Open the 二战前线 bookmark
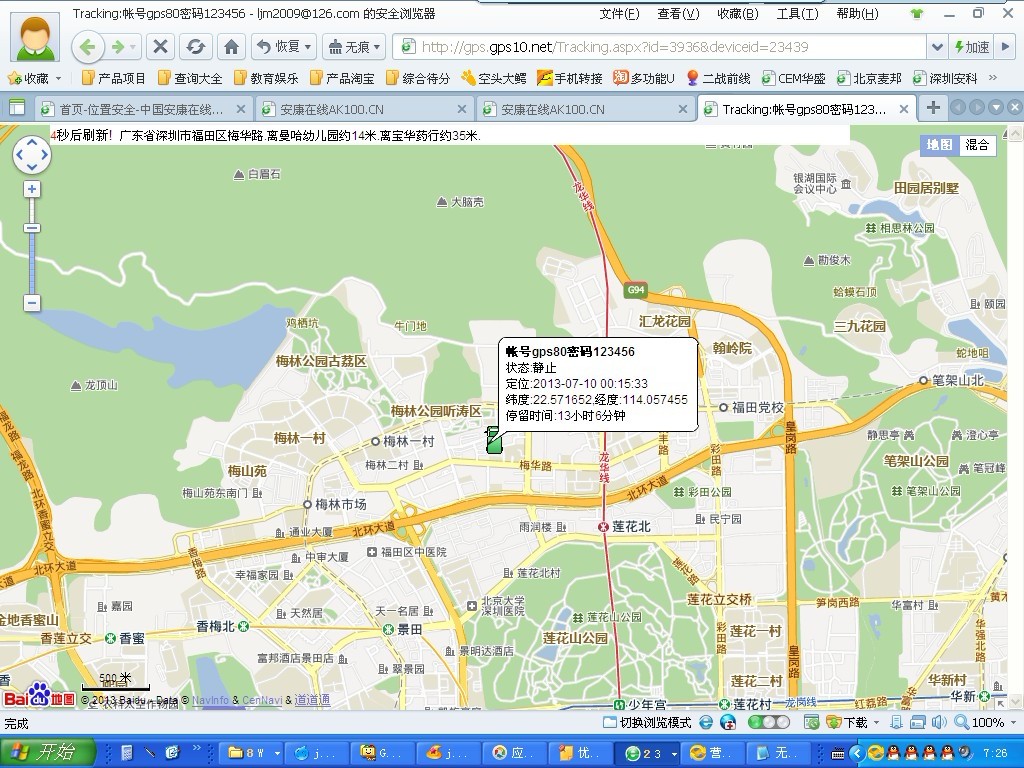The height and width of the screenshot is (768, 1024). point(718,78)
